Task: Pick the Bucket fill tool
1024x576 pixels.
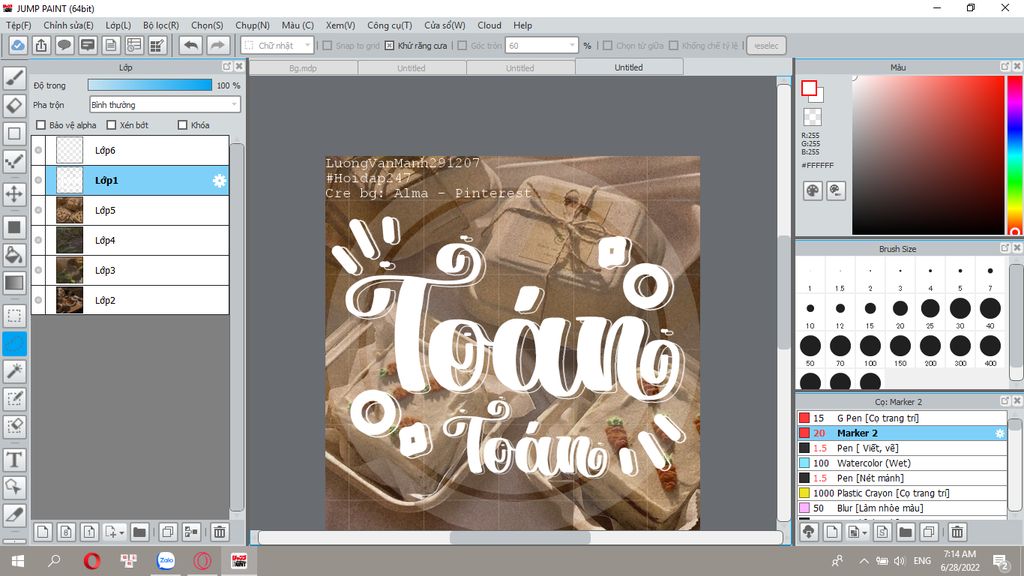Action: tap(15, 255)
